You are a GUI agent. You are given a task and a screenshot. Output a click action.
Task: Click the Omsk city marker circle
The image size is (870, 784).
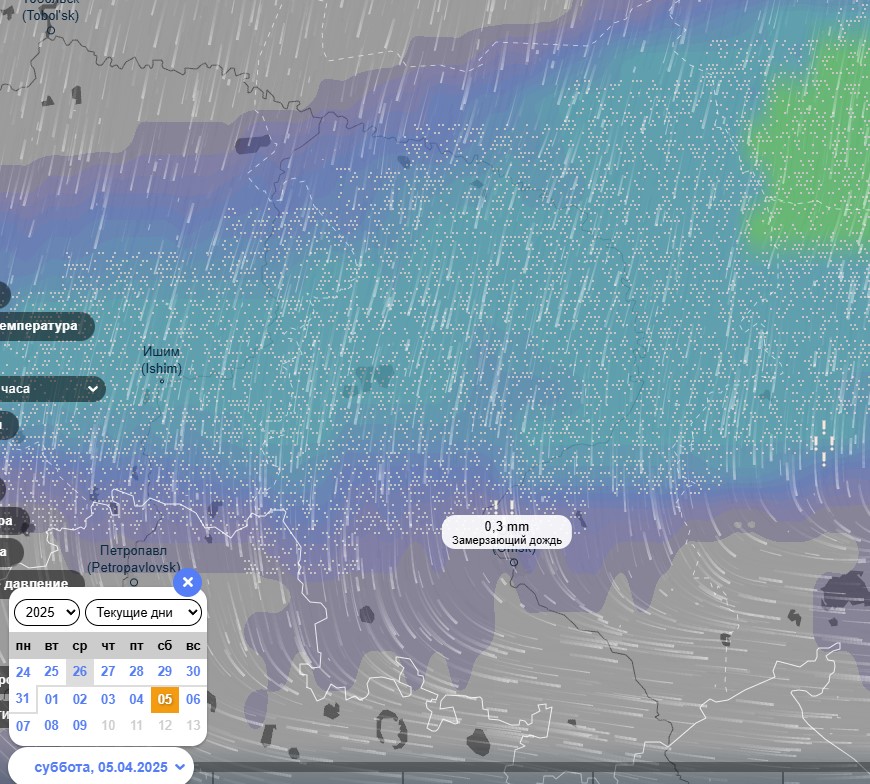514,563
